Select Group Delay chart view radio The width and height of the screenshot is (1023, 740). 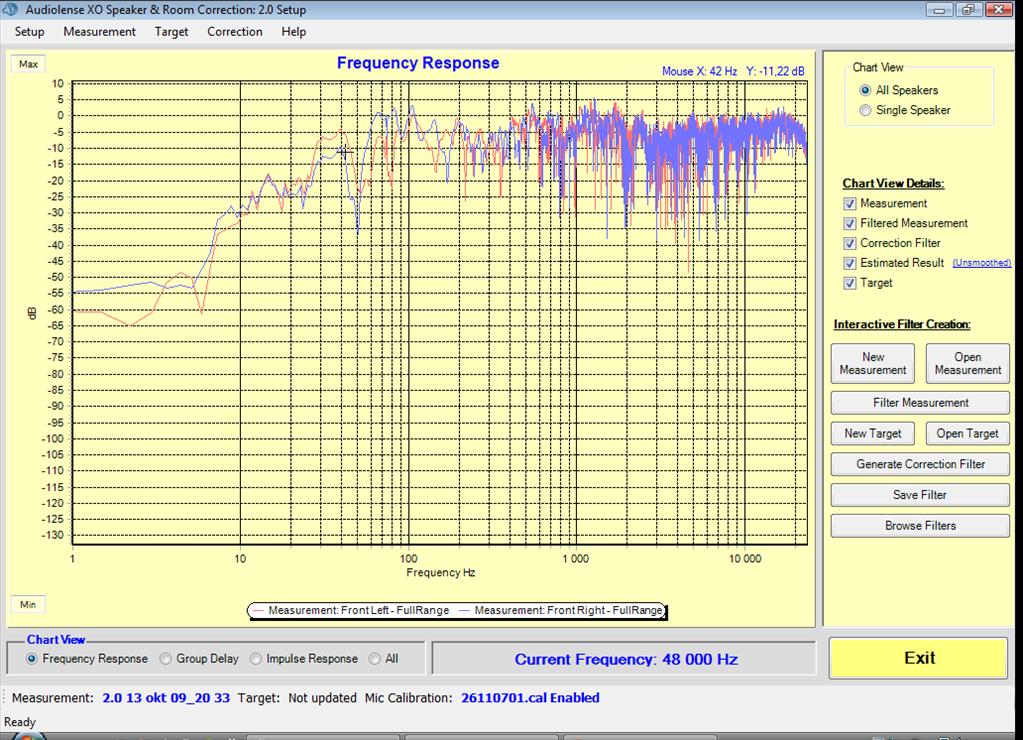coord(166,659)
